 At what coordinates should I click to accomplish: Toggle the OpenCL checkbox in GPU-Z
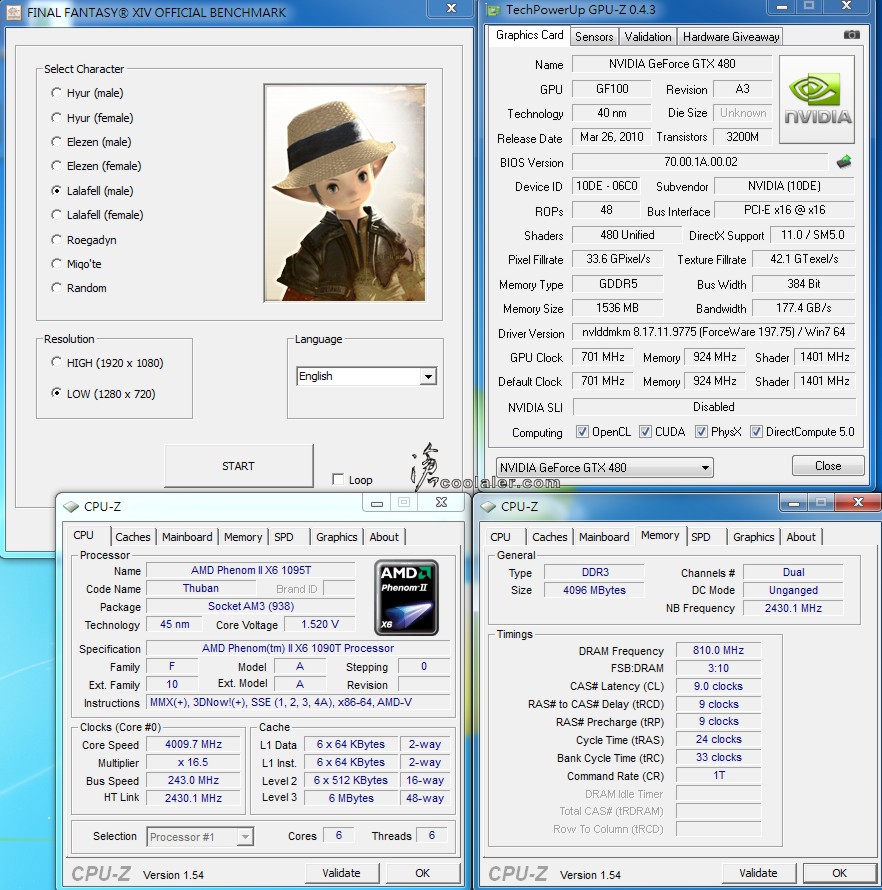582,432
